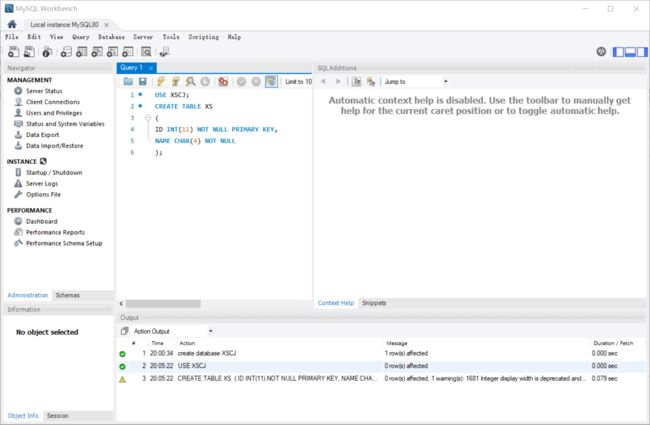Select output row 'create database XSCJ'
This screenshot has height=425, width=650.
381,353
